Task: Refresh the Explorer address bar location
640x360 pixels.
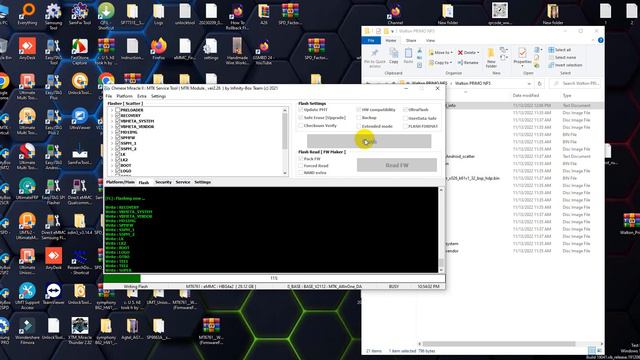Action: click(x=540, y=84)
